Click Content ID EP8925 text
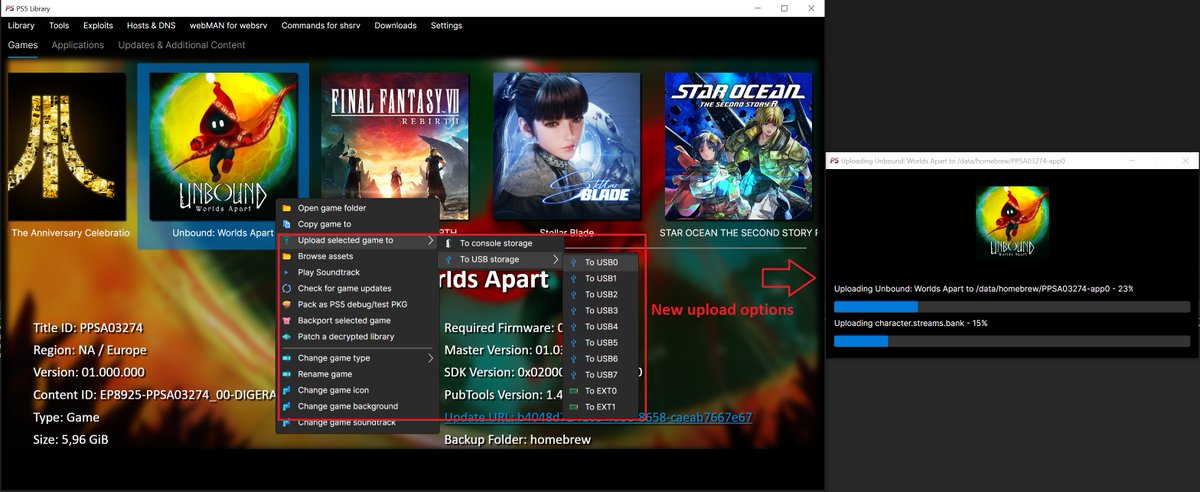Screen dimensions: 1200x492 pyautogui.click(x=154, y=395)
